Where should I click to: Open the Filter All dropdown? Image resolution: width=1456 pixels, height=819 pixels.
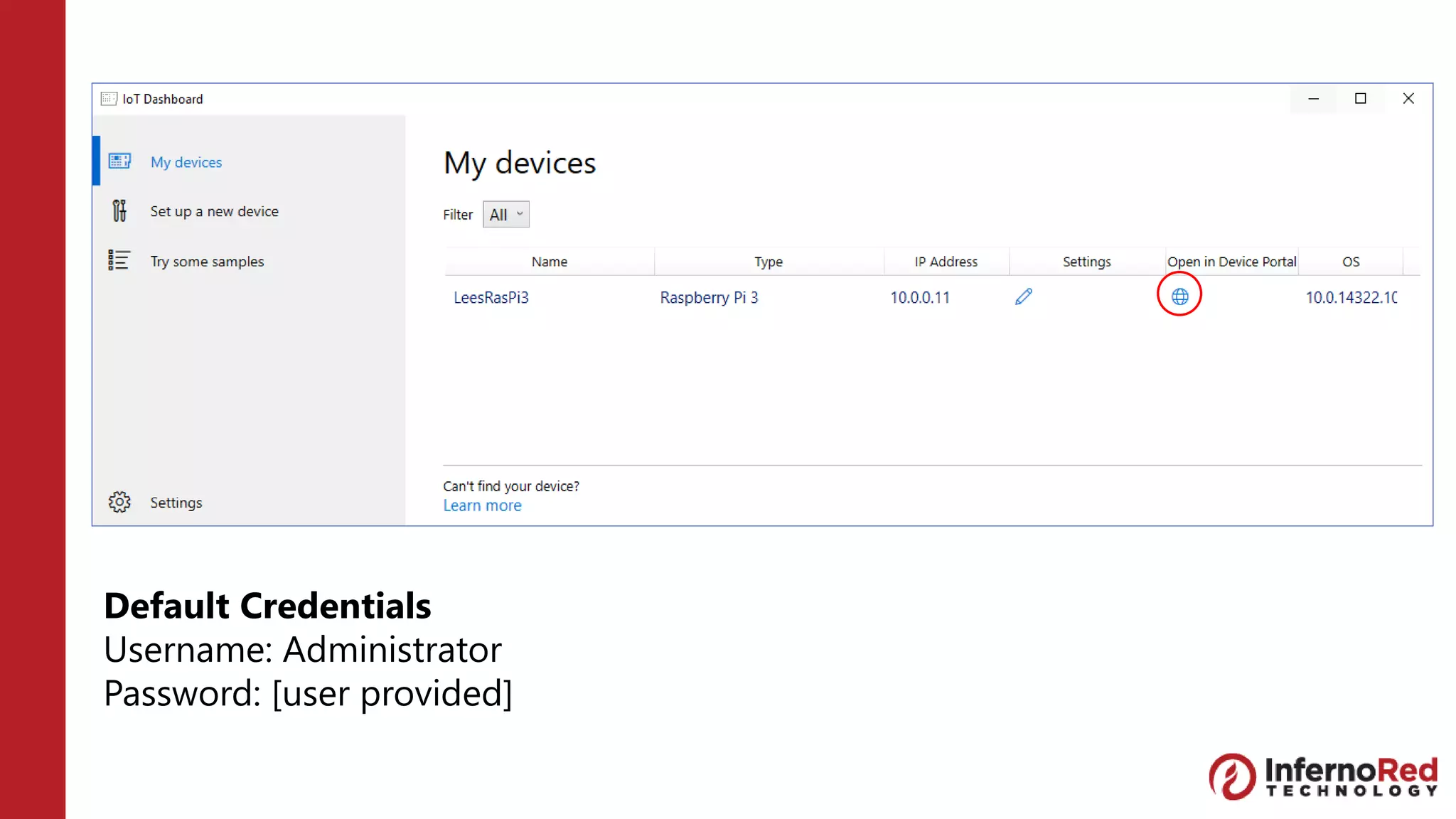505,214
